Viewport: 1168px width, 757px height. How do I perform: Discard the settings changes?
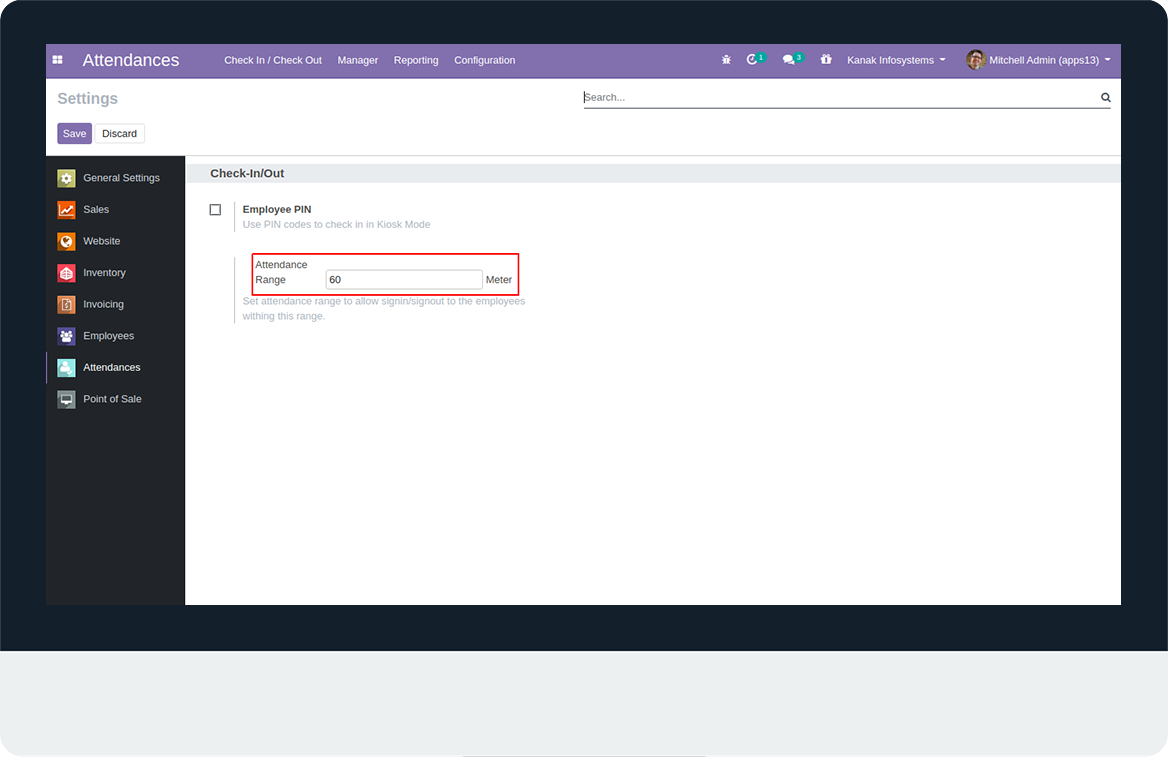click(119, 133)
